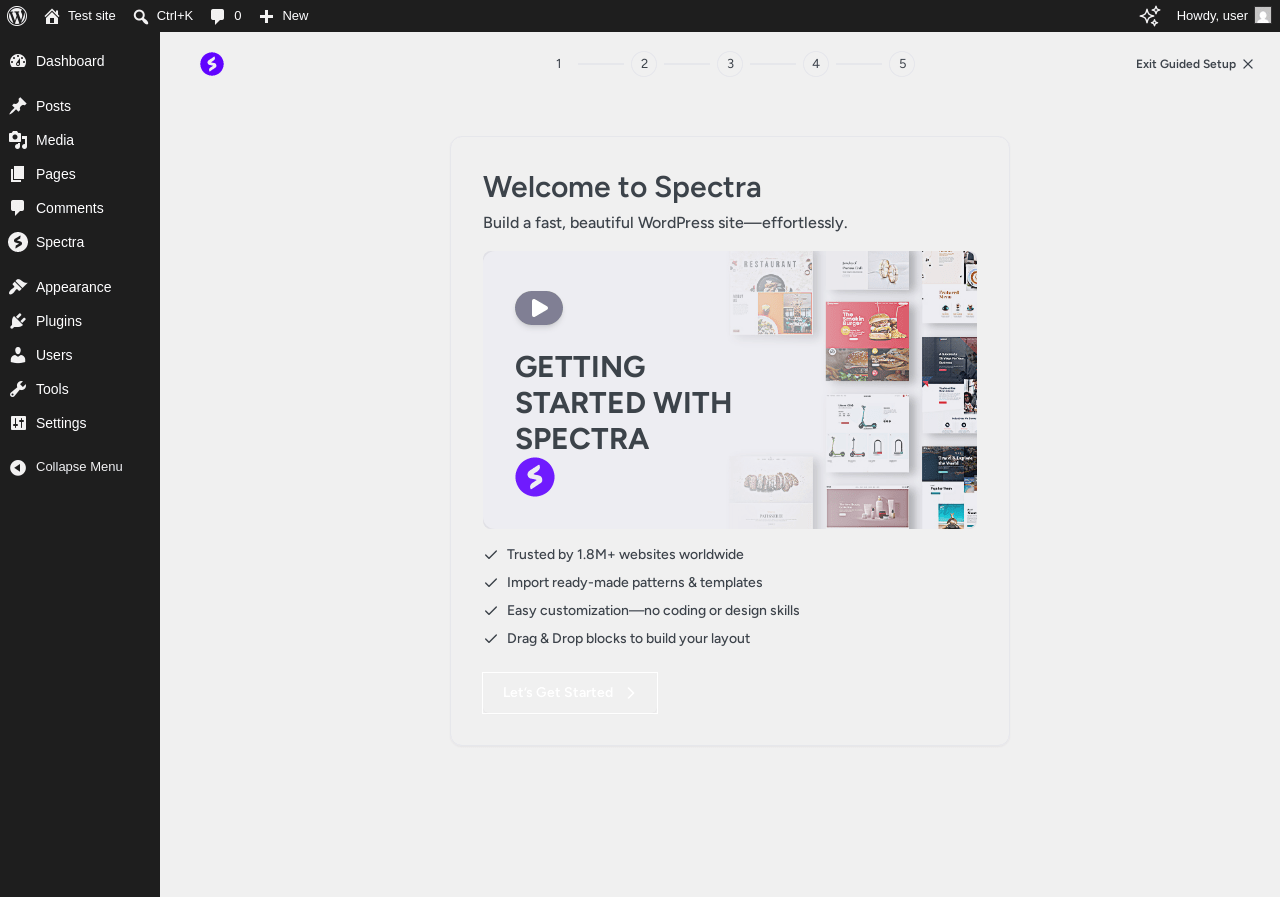Click the Test site home icon

click(52, 16)
